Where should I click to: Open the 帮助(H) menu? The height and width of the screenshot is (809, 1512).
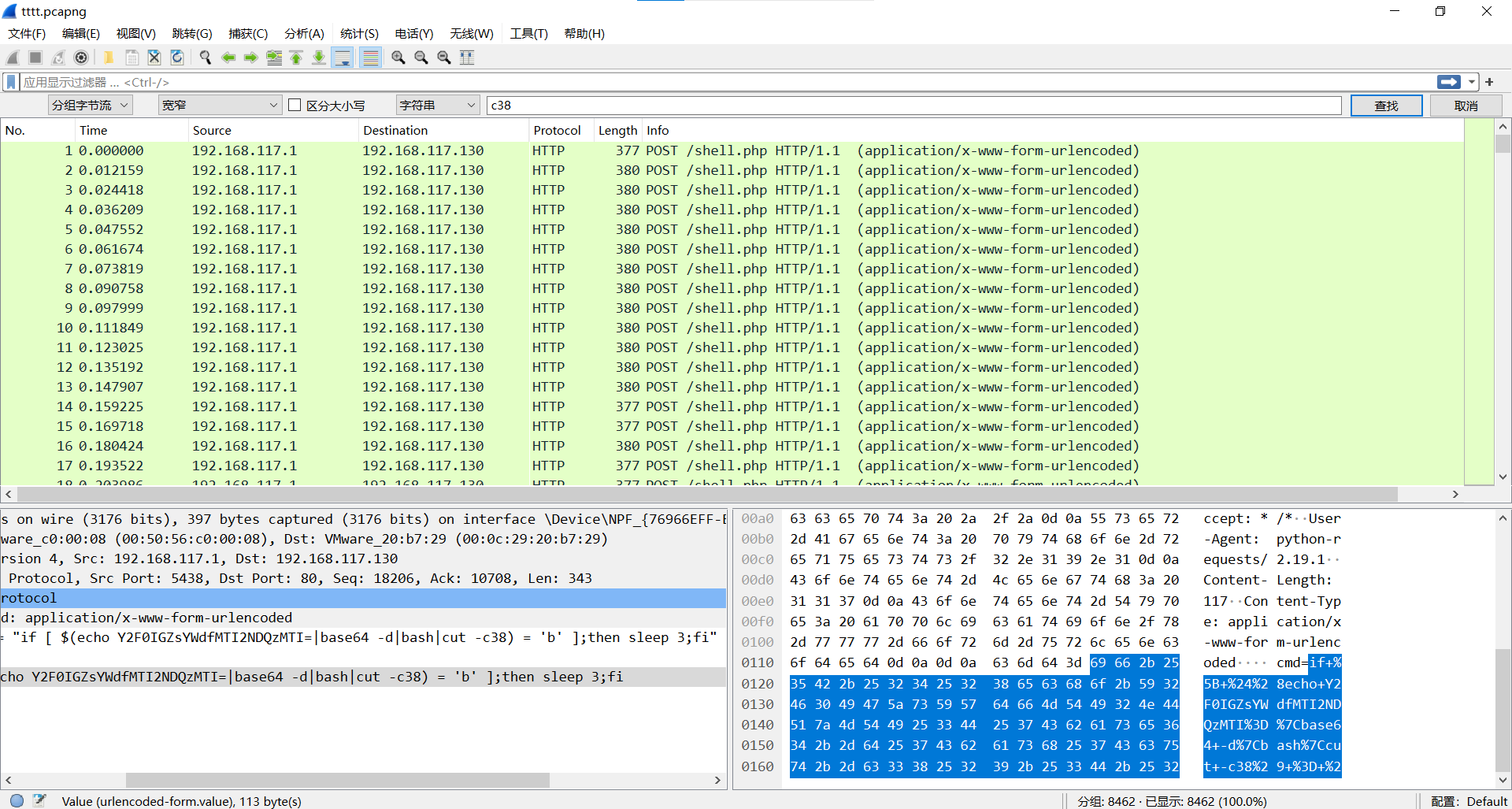(584, 33)
